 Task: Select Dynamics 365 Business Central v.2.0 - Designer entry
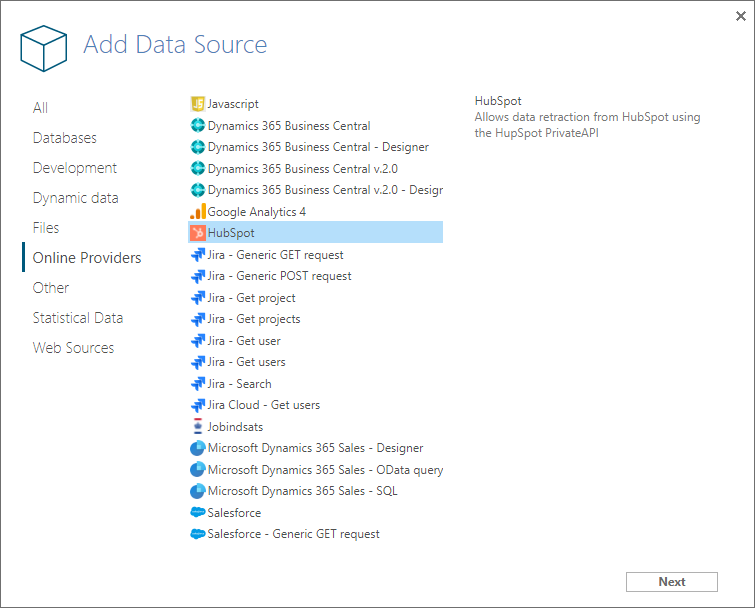(x=315, y=190)
